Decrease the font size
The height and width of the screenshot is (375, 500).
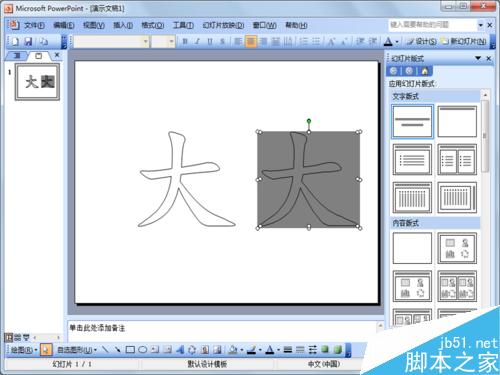click(x=344, y=42)
